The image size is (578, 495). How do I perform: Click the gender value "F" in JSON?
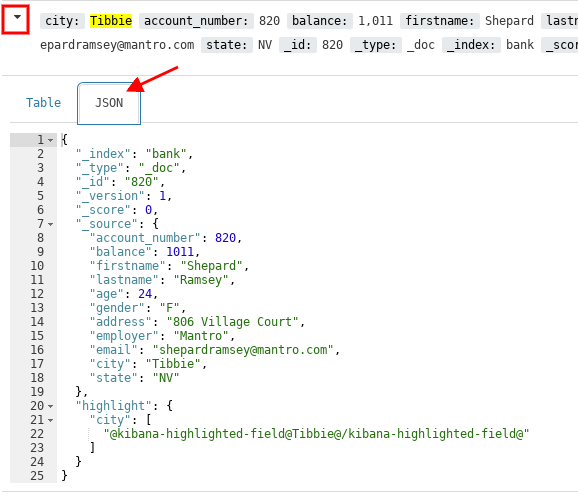(170, 308)
